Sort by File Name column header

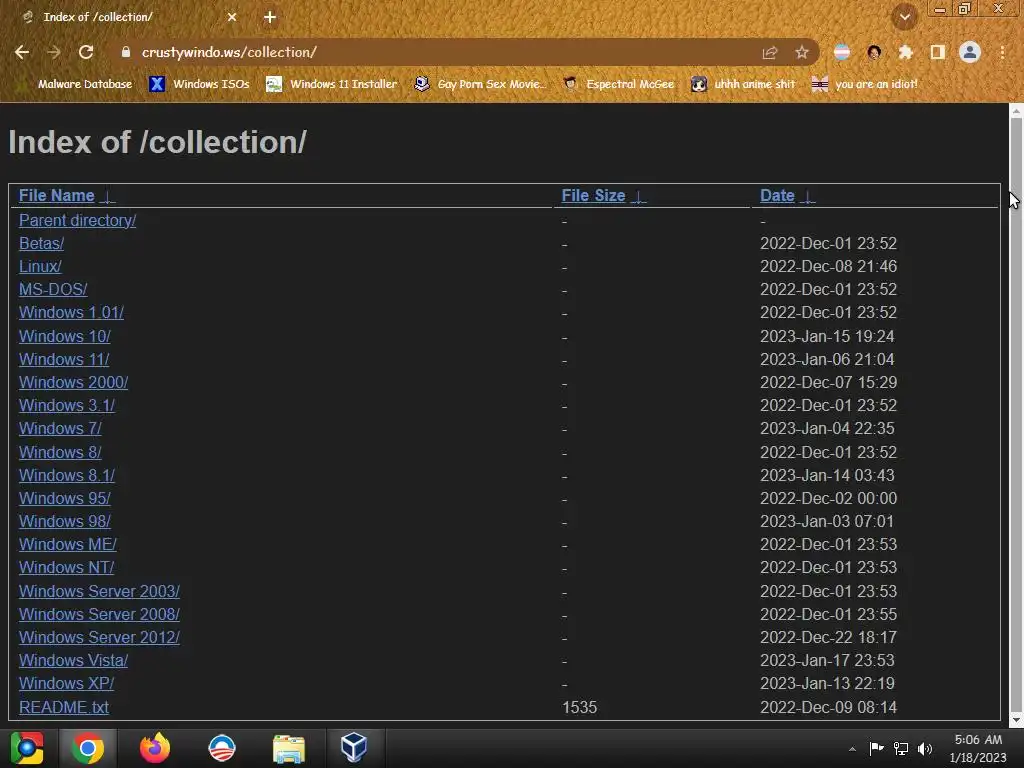point(57,195)
